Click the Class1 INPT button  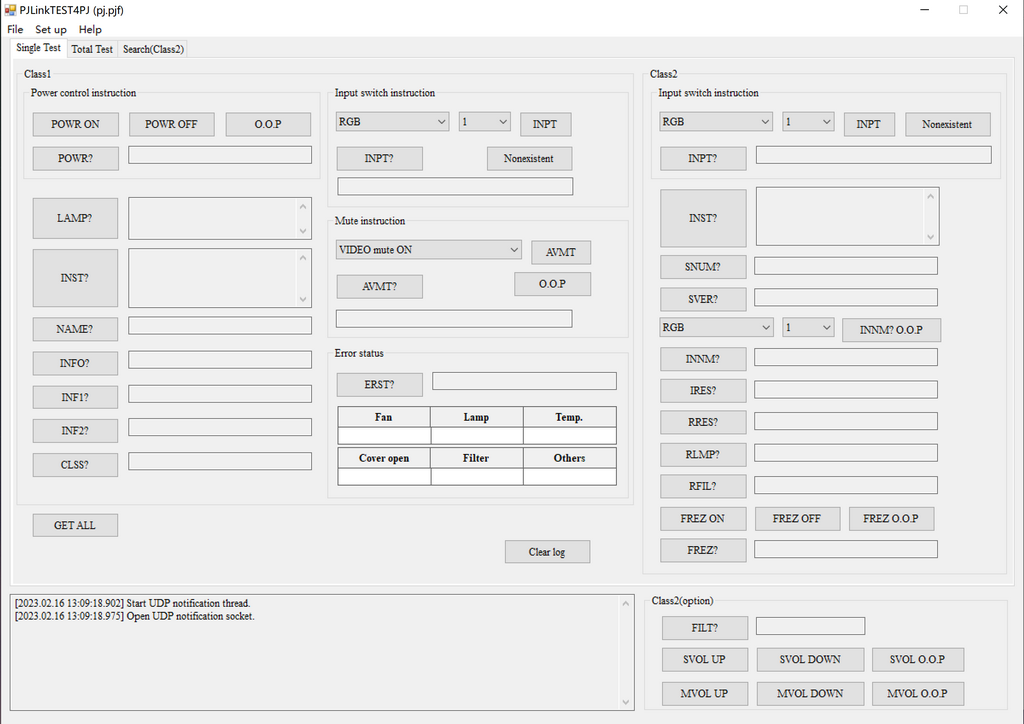tap(545, 124)
